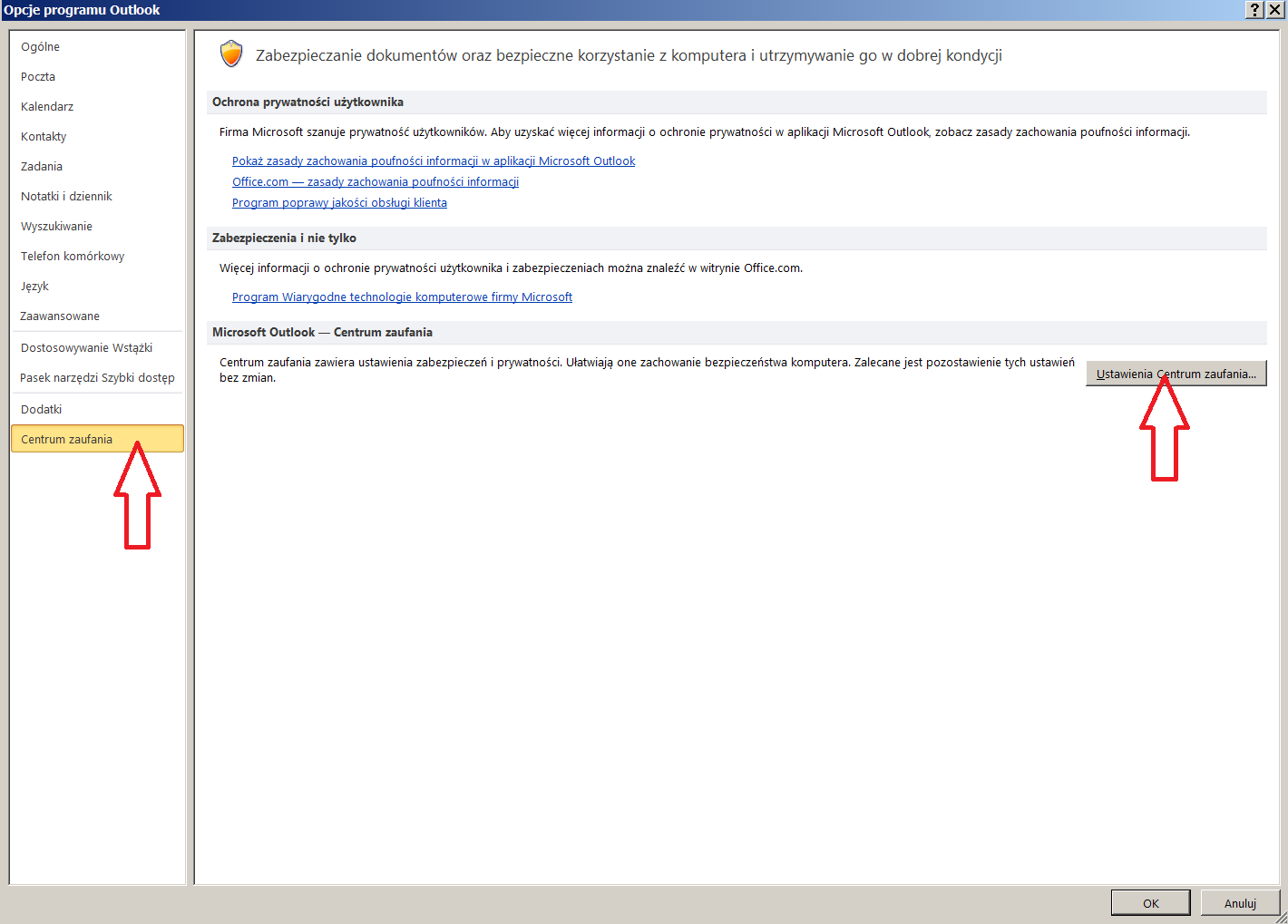Viewport: 1288px width, 924px height.
Task: Open the Dodatki category
Action: click(97, 409)
